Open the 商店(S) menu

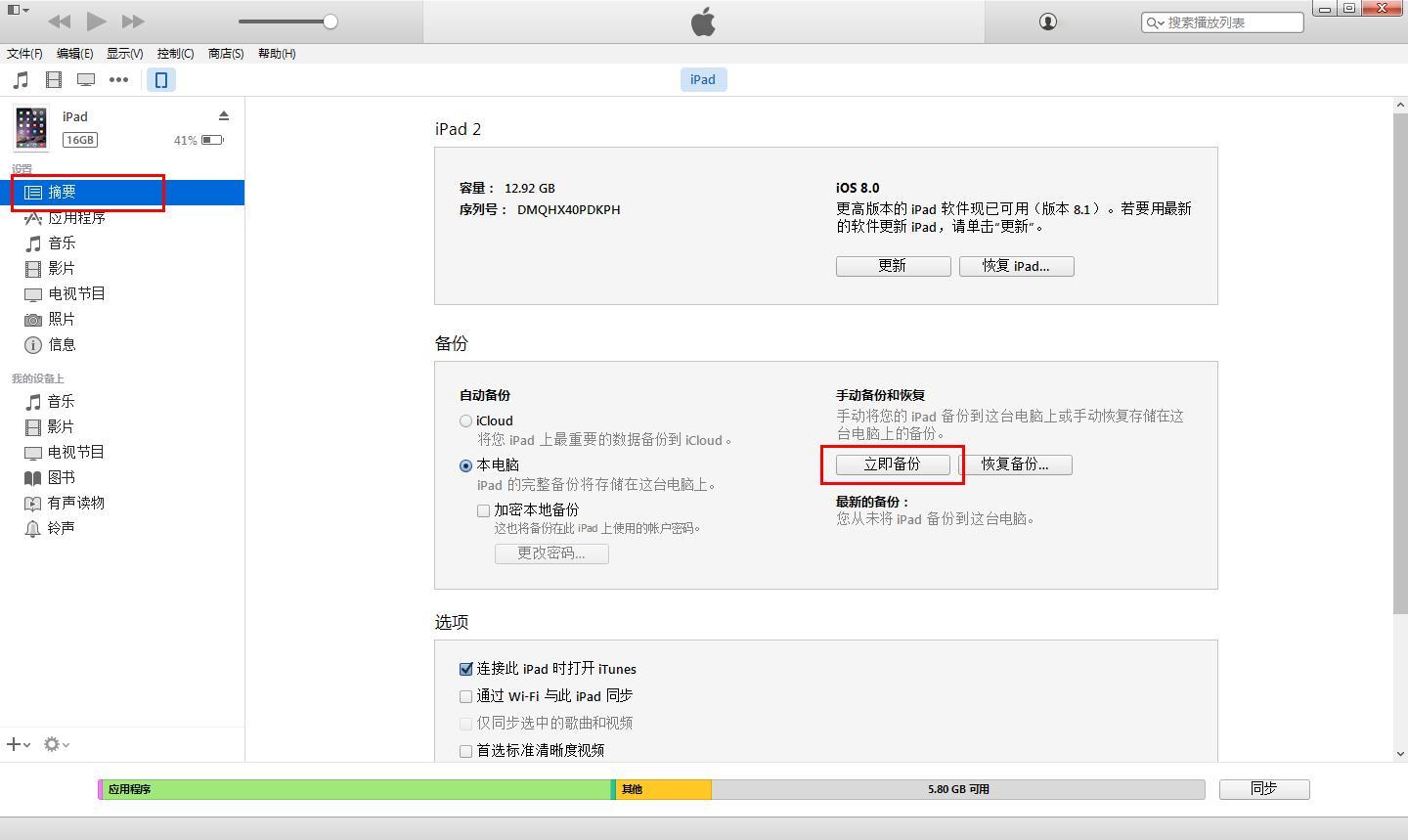(x=225, y=54)
